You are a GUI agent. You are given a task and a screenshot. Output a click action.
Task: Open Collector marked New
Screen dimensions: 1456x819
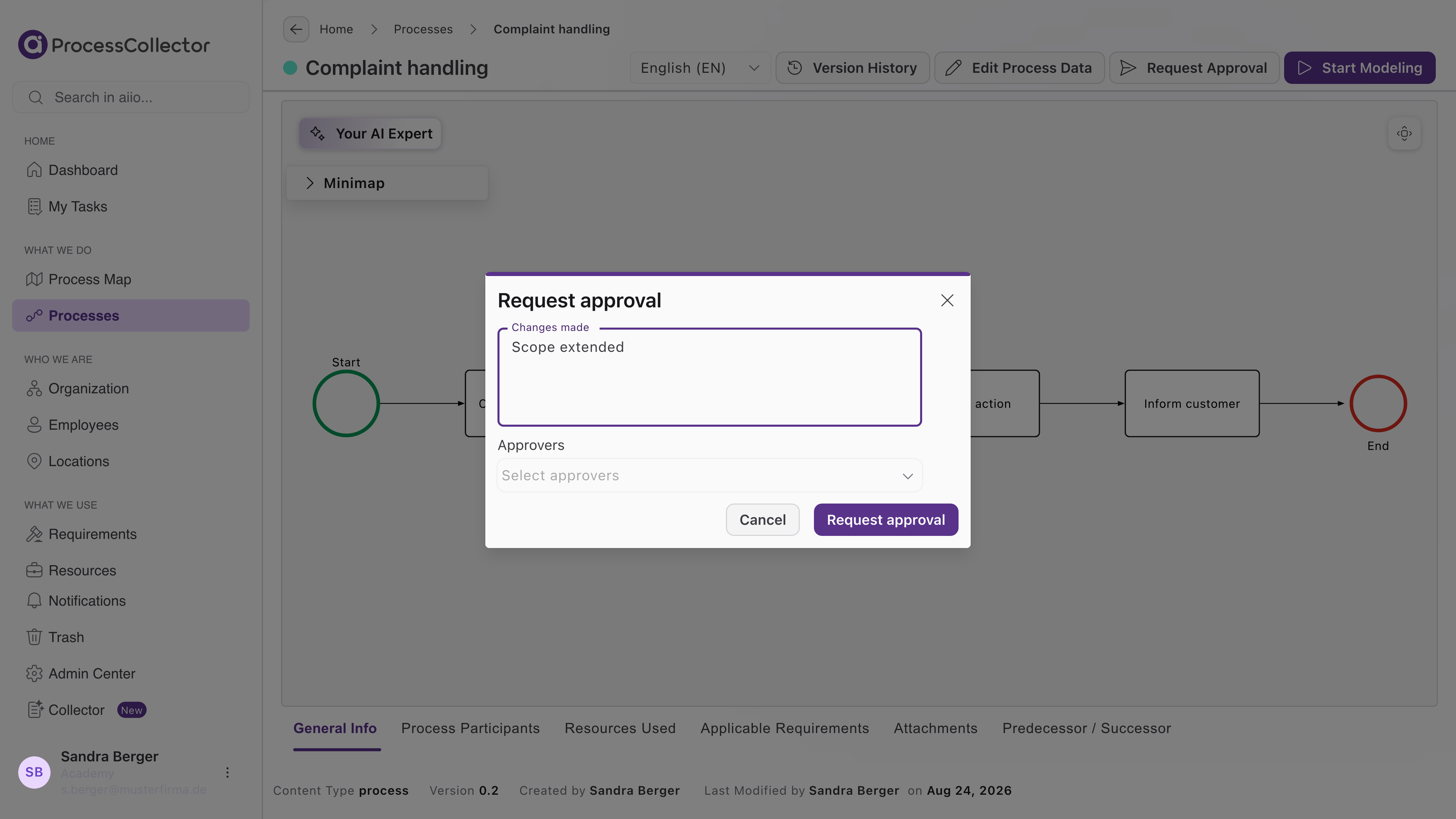click(130, 710)
